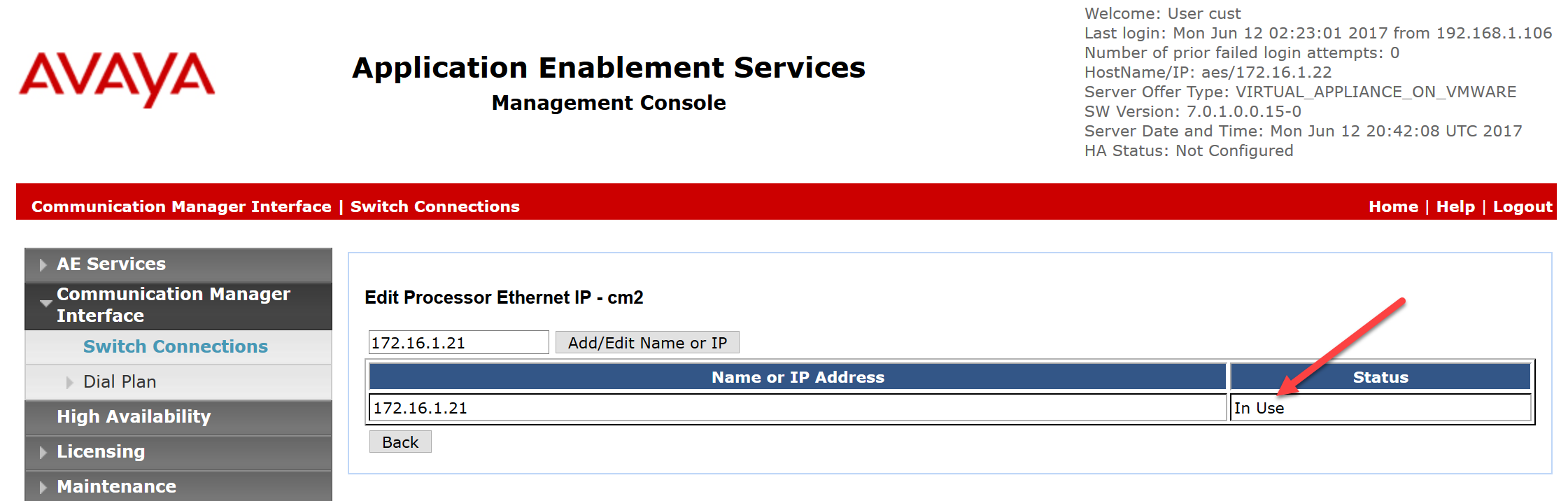This screenshot has width=1568, height=501.
Task: Click Communication Manager Interface breadcrumb
Action: pos(181,206)
